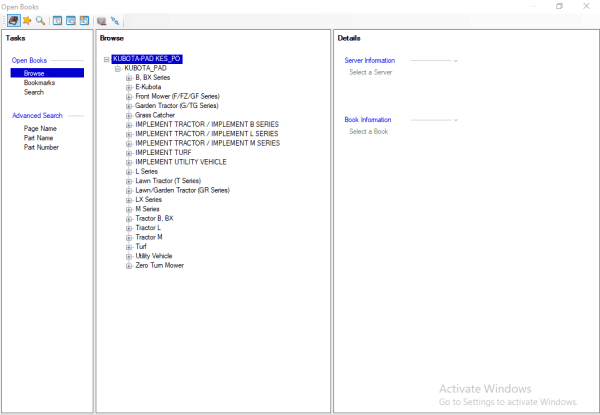Click the Server Information heading link

click(x=370, y=60)
